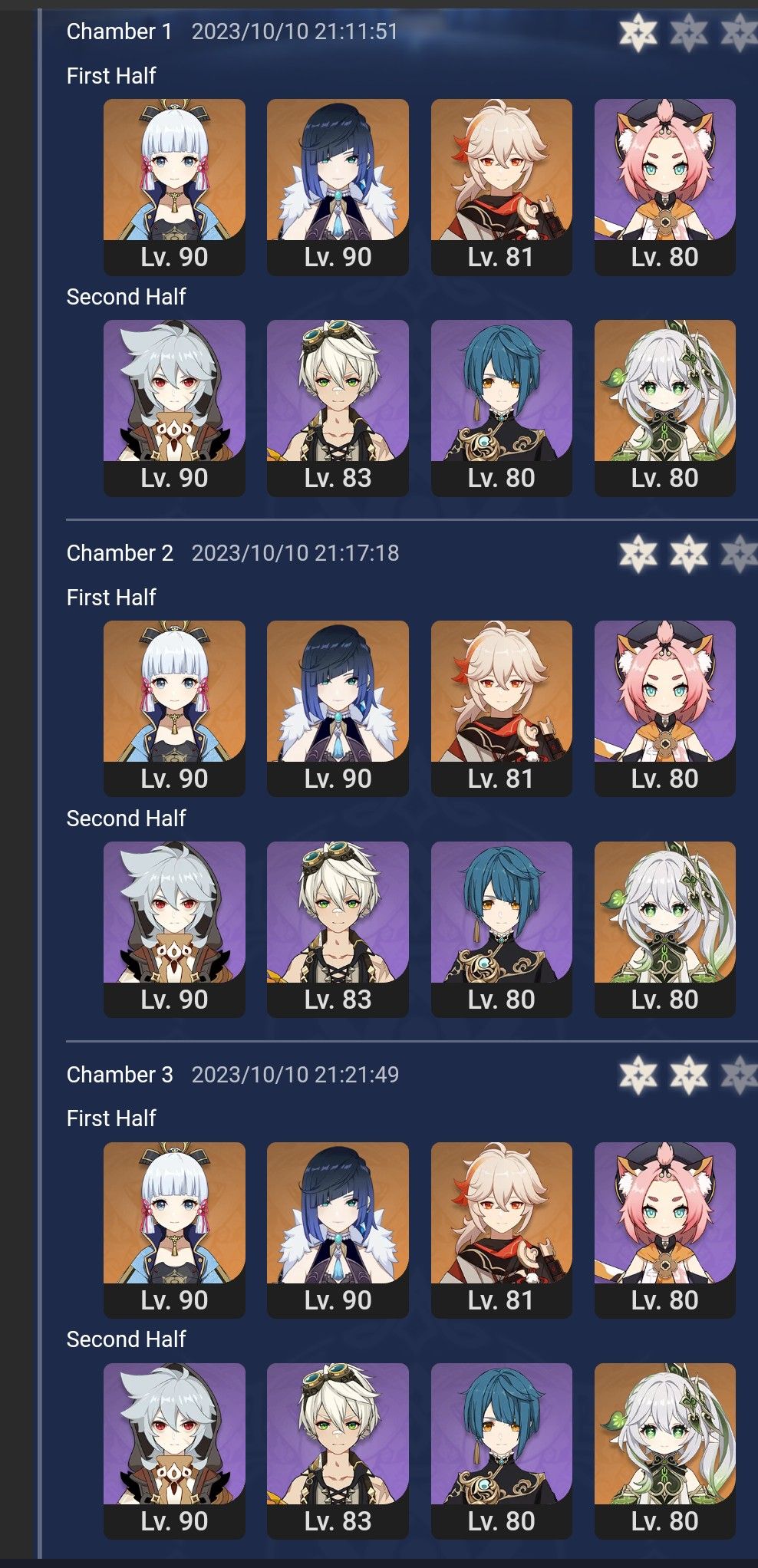Click the first star icon of Chamber 1
Viewport: 758px width, 1568px height.
[x=638, y=33]
